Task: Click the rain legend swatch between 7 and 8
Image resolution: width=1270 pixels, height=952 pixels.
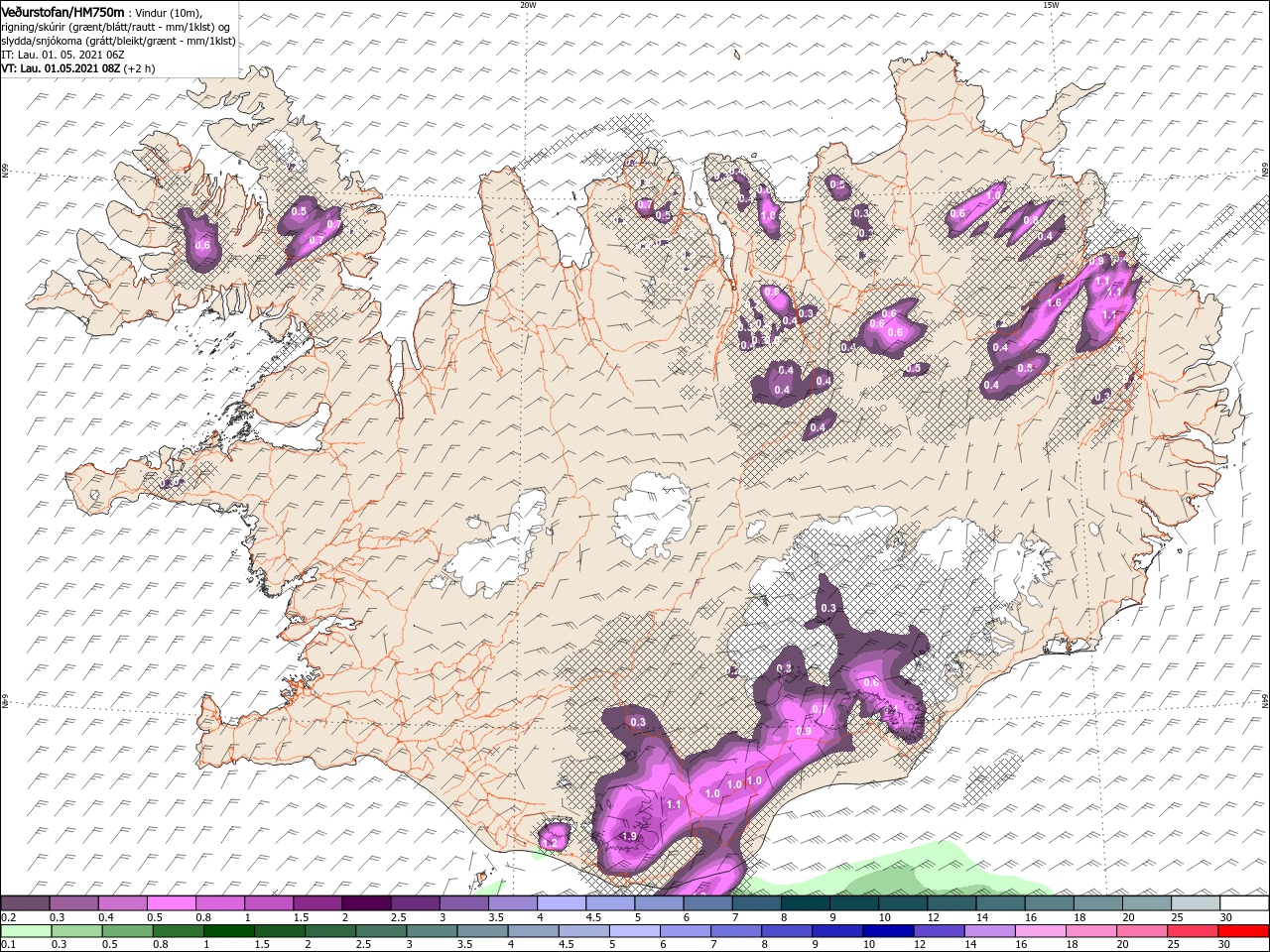Action: [736, 931]
